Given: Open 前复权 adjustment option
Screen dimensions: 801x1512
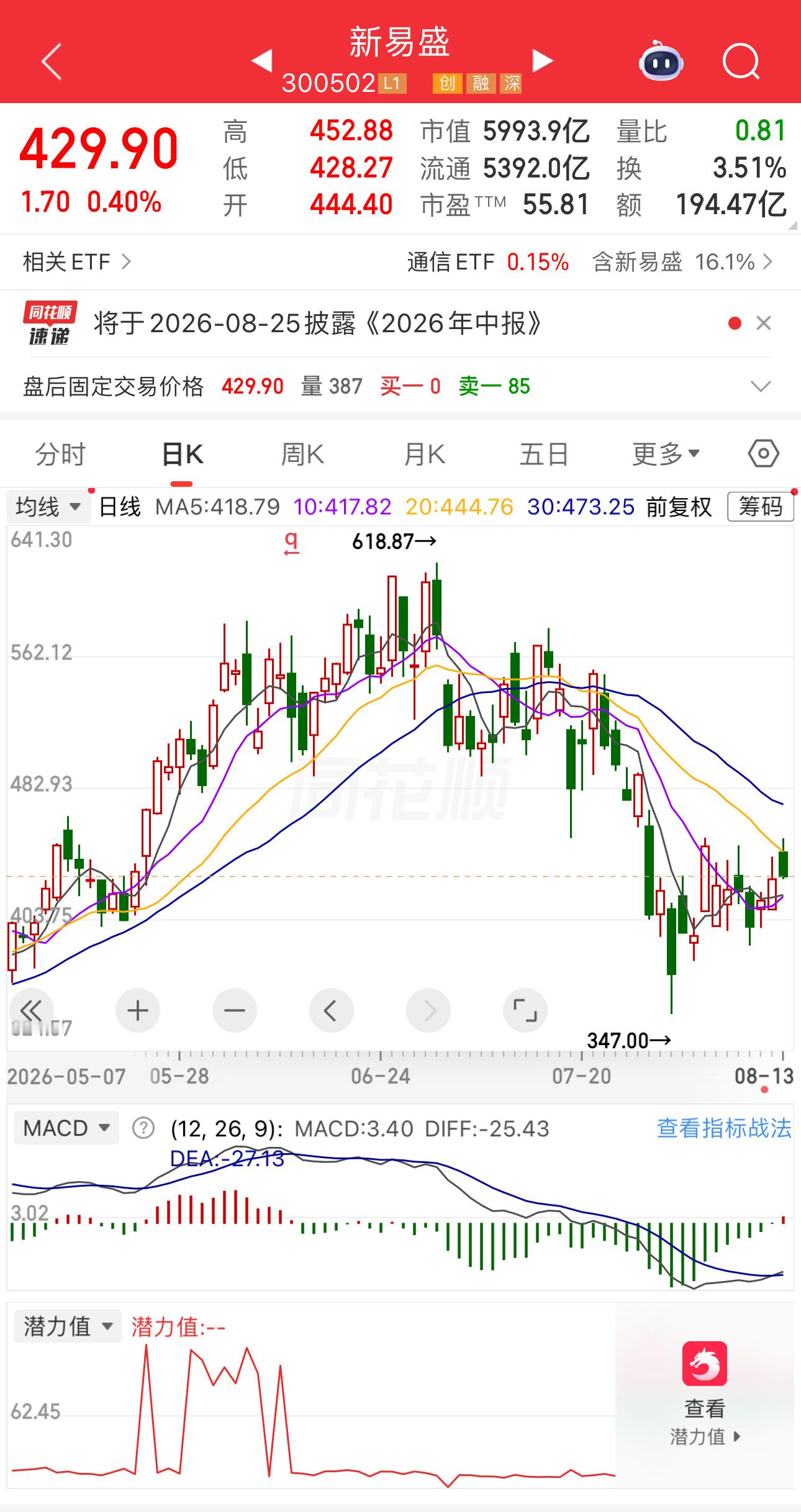Looking at the screenshot, I should click(679, 507).
